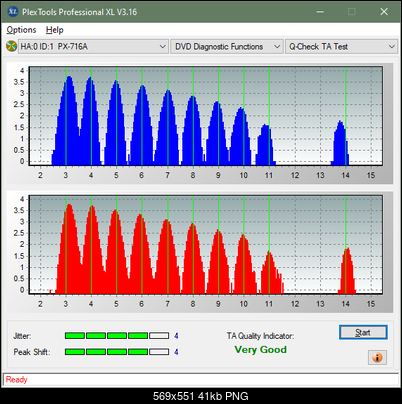
Task: Minimize the PlexTools window
Action: pos(320,12)
